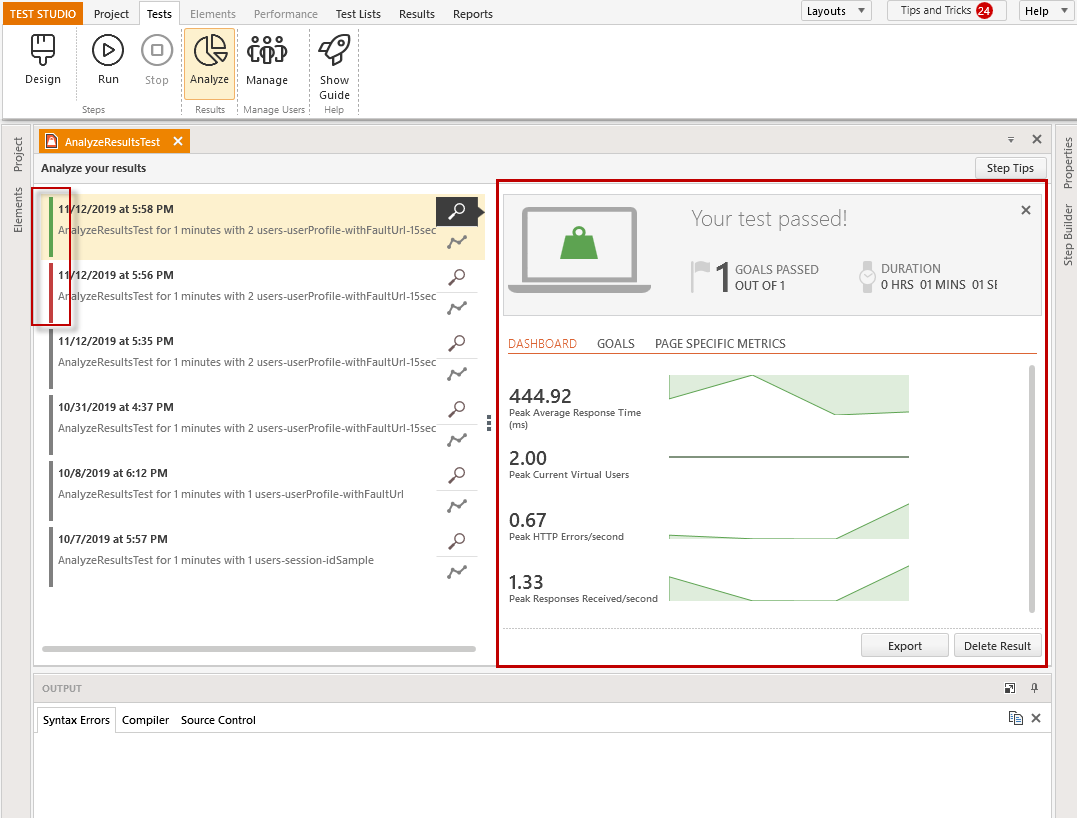The image size is (1077, 818).
Task: Expand the Elements side panel
Action: pos(18,210)
